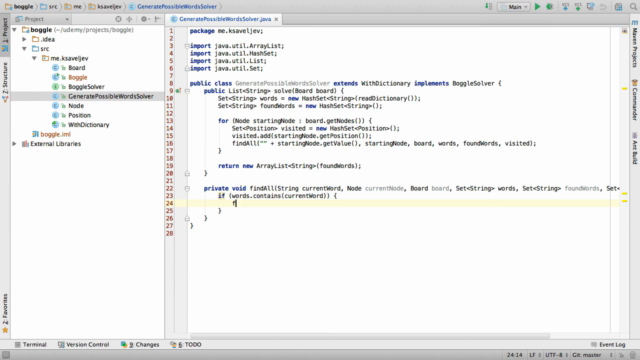Click the VCS update project icon
This screenshot has width=640, height=360.
click(565, 7)
